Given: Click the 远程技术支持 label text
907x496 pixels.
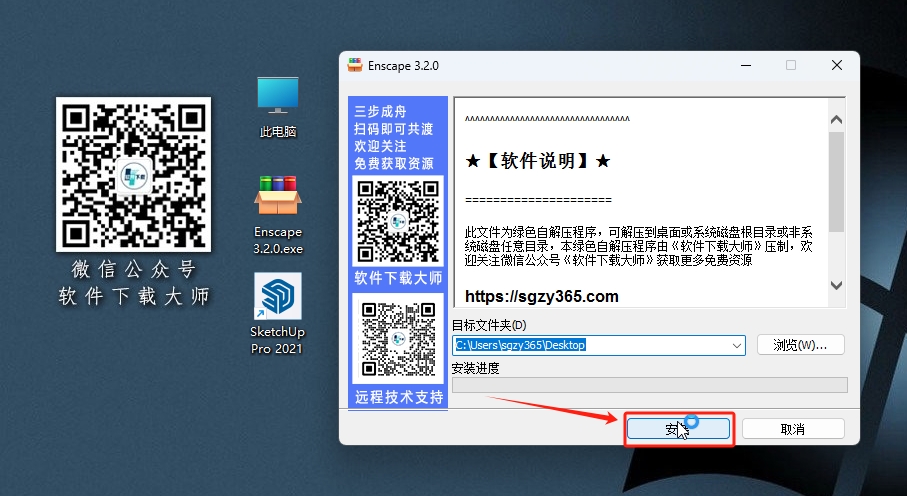Looking at the screenshot, I should (399, 398).
